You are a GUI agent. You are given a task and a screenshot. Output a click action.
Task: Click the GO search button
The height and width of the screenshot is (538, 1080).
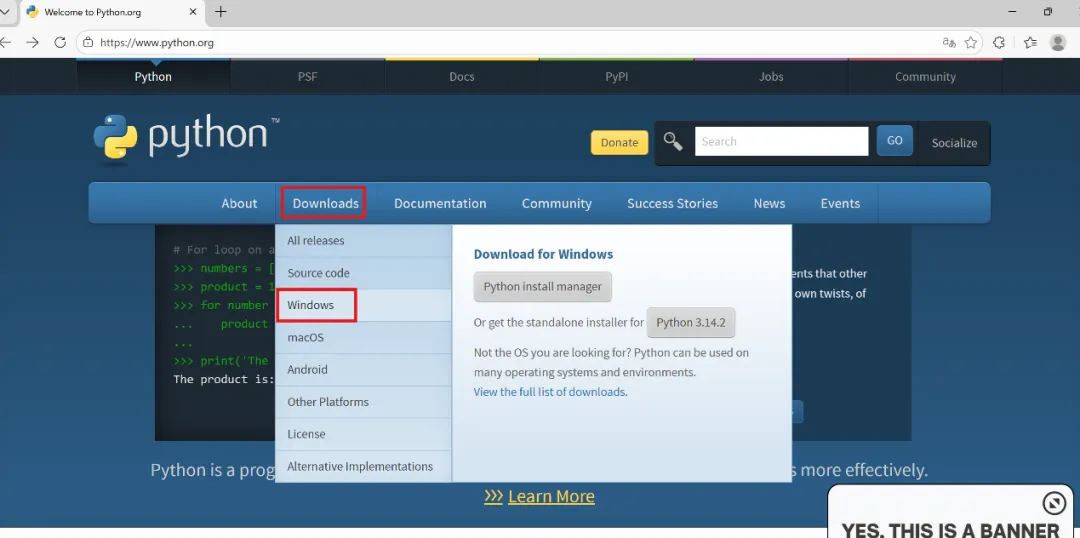point(895,141)
